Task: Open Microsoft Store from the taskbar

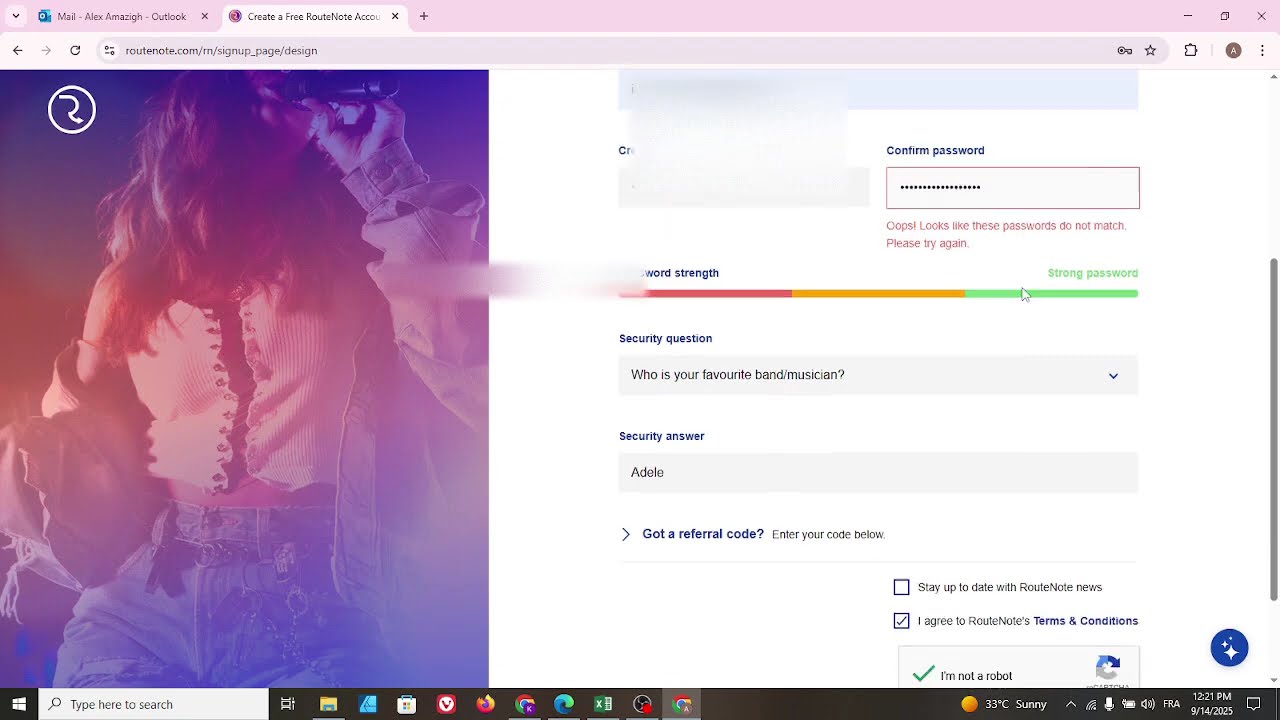Action: pos(406,704)
